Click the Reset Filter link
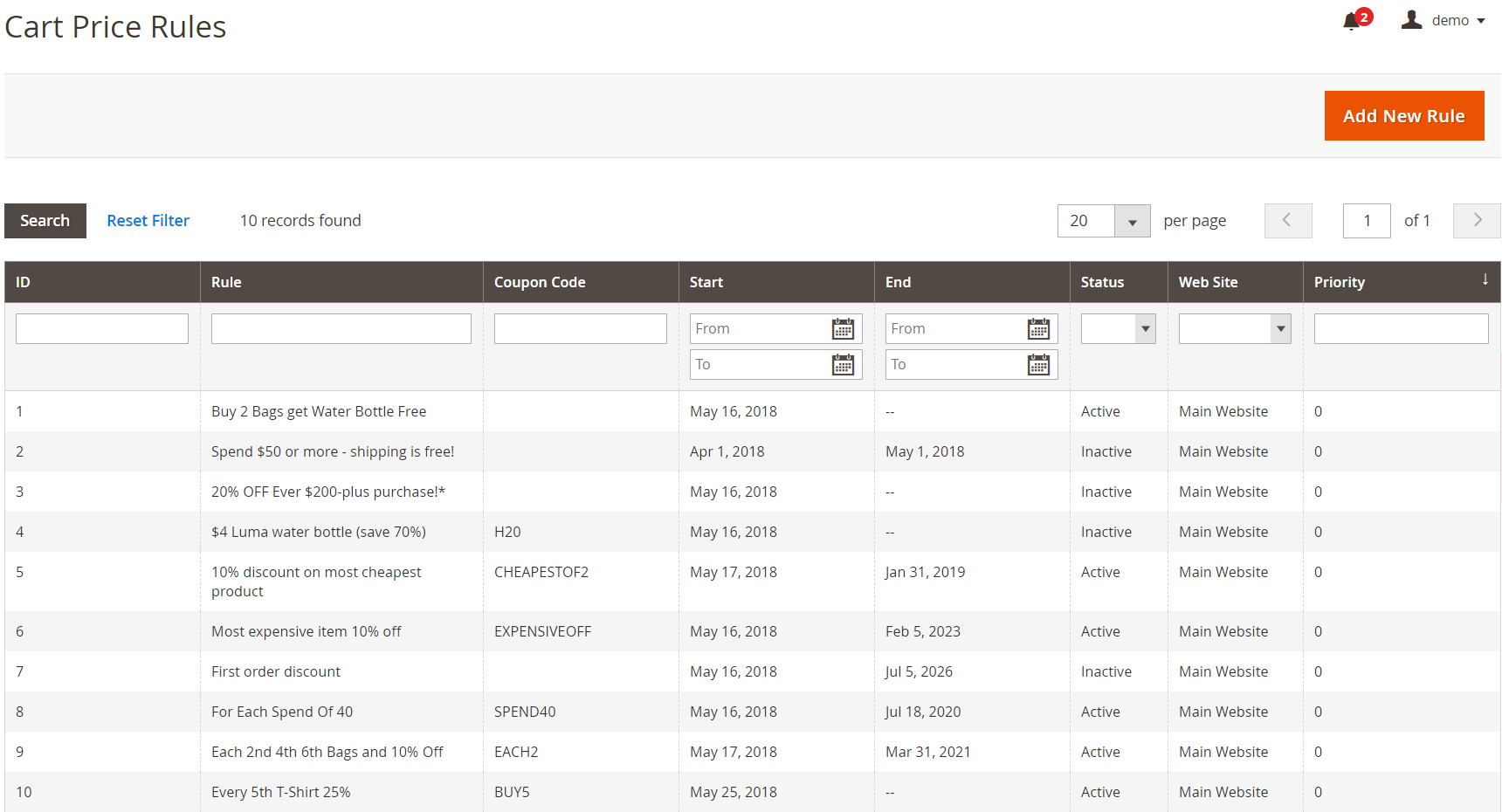 click(148, 221)
